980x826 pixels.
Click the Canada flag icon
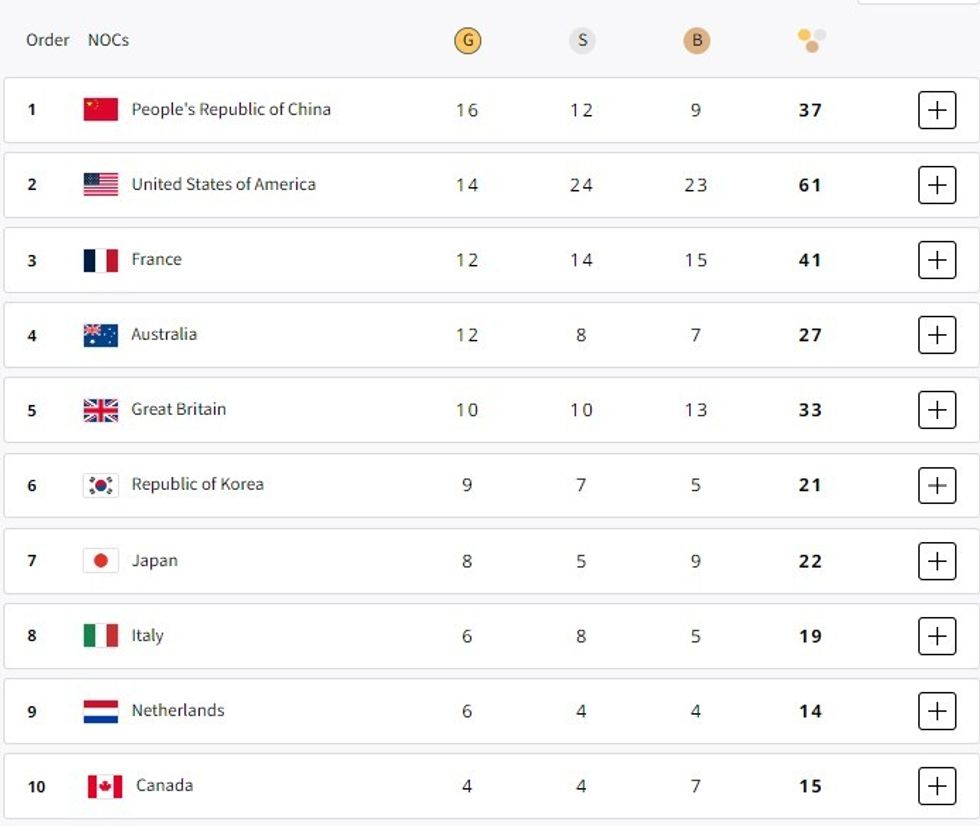pyautogui.click(x=105, y=786)
